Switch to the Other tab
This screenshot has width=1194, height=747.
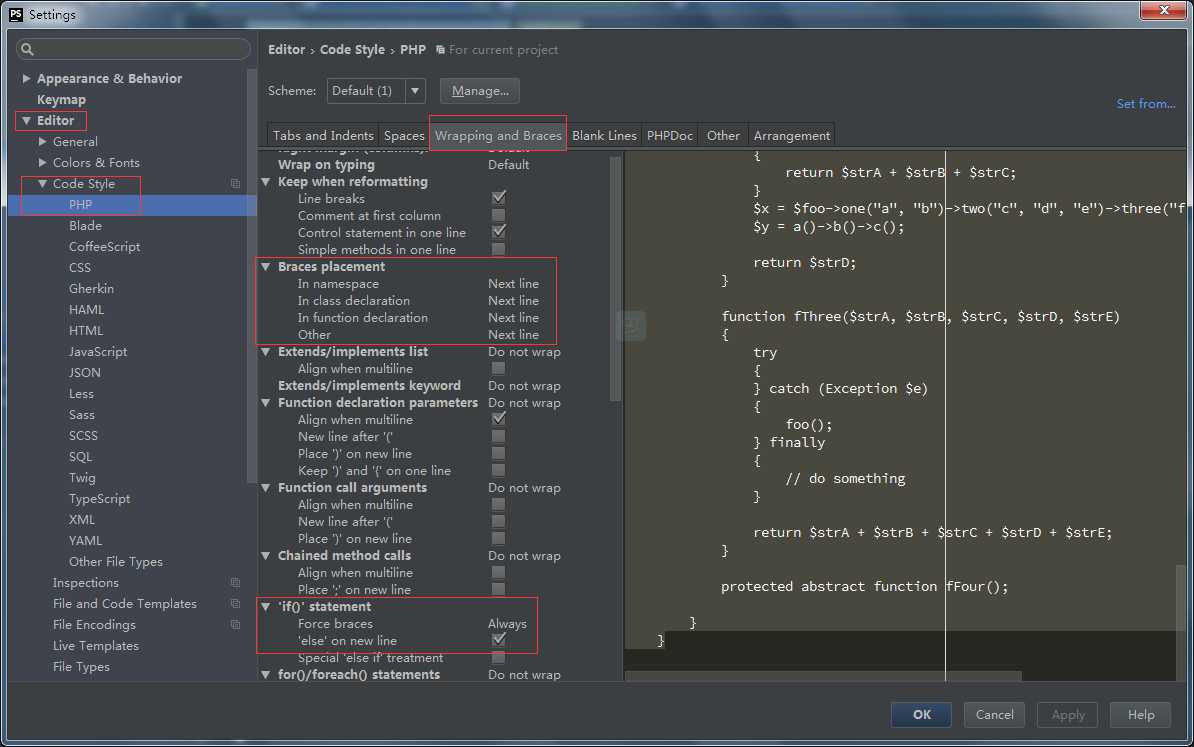723,136
